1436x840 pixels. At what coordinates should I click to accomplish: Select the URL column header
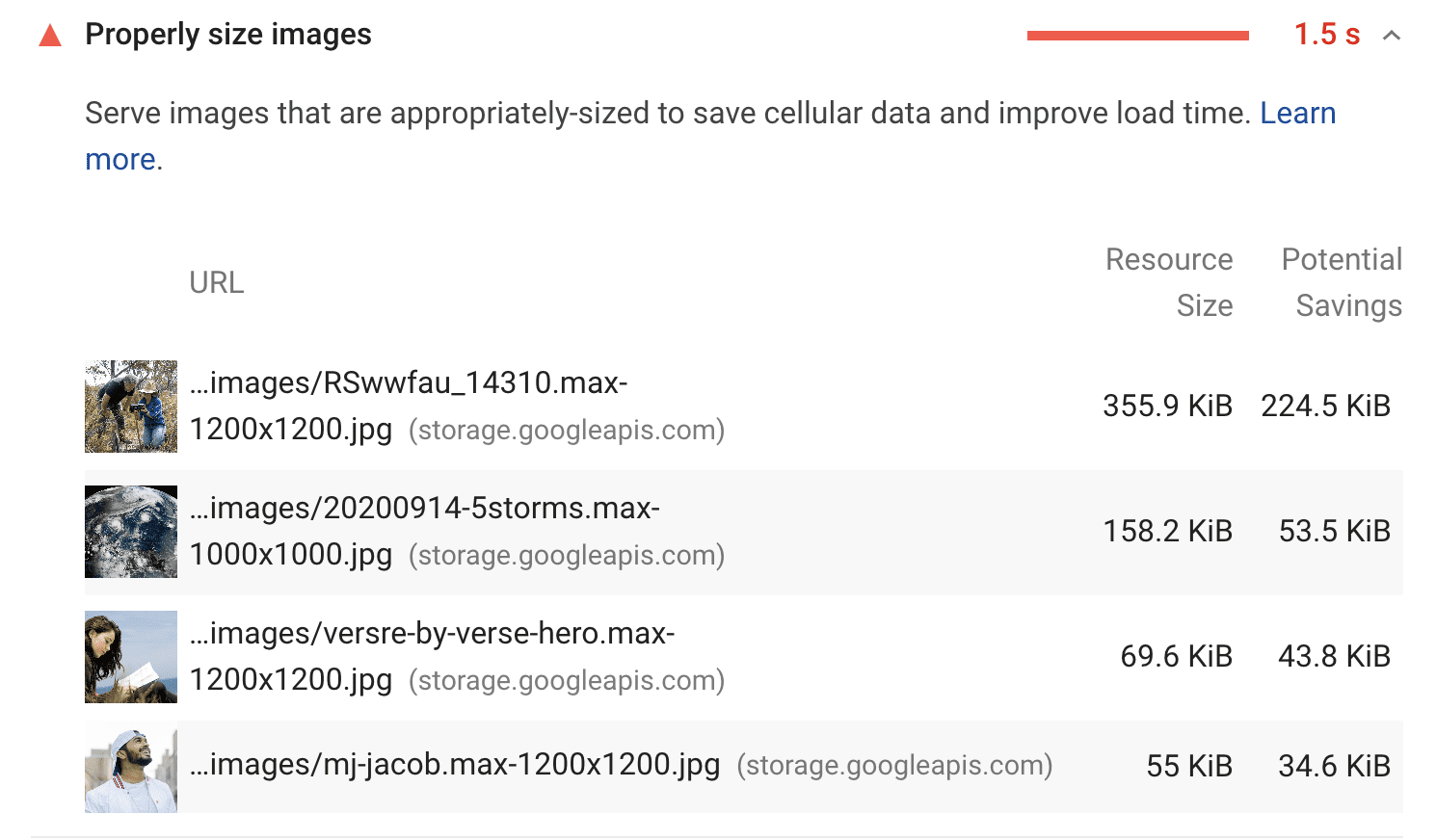(x=216, y=281)
